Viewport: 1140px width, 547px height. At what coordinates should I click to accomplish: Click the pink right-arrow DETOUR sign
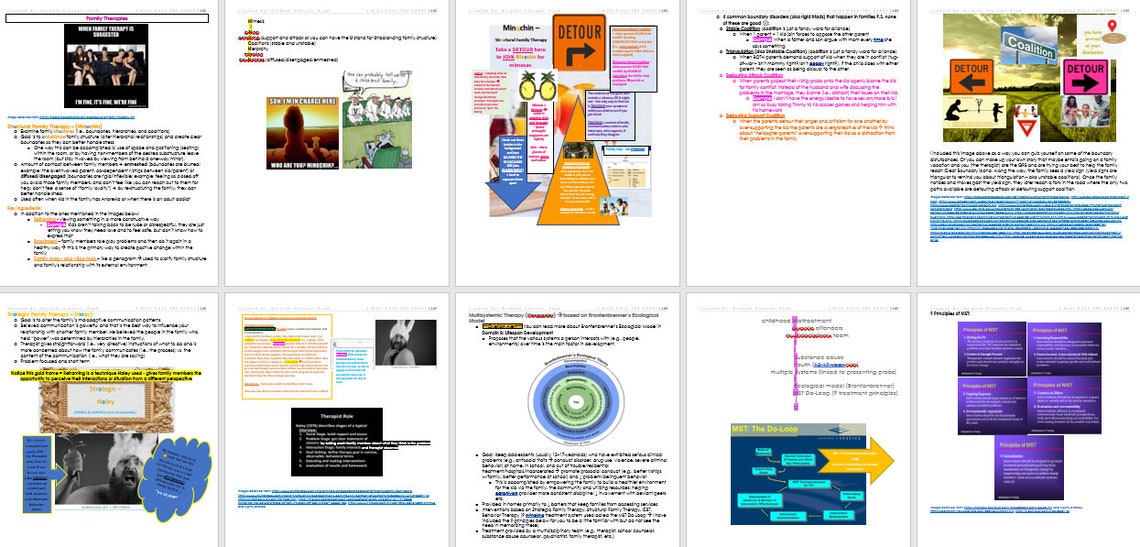(1085, 77)
